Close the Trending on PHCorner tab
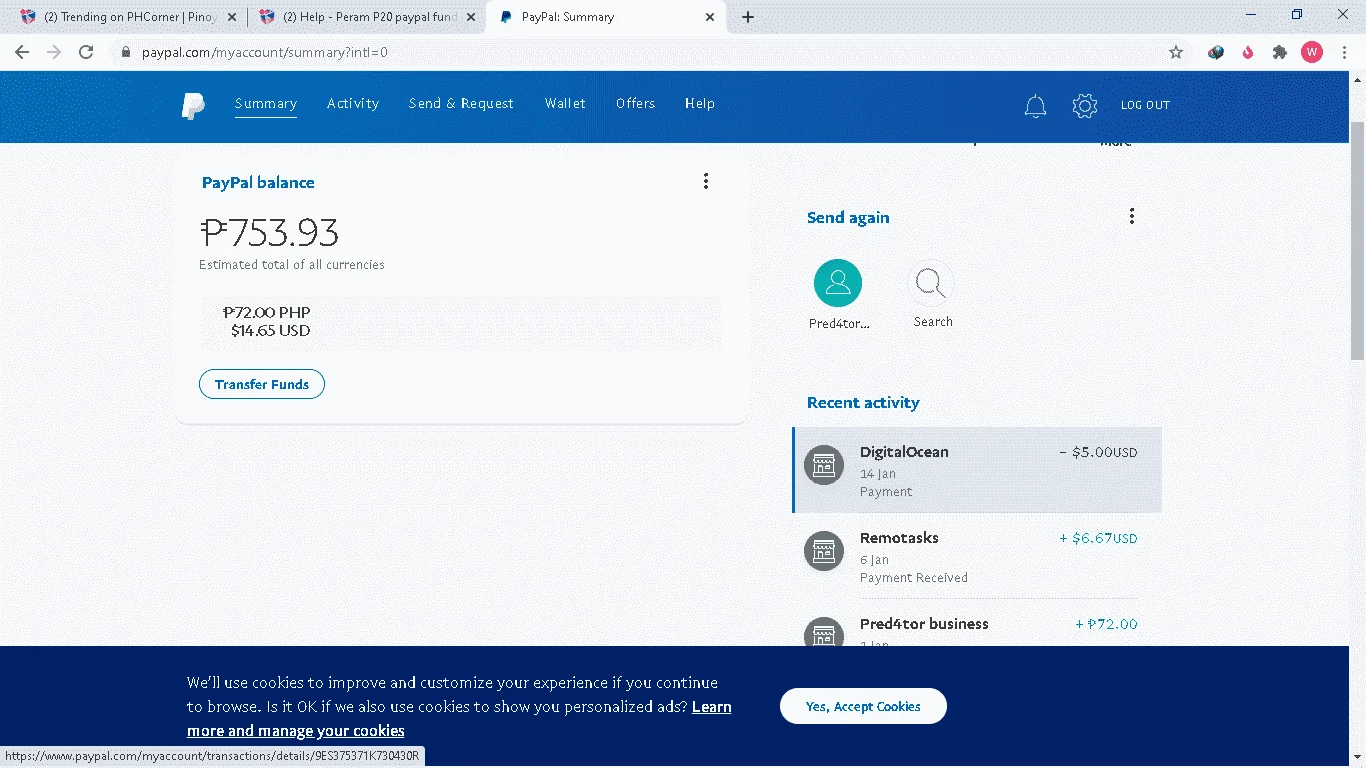This screenshot has width=1366, height=768. 232,17
